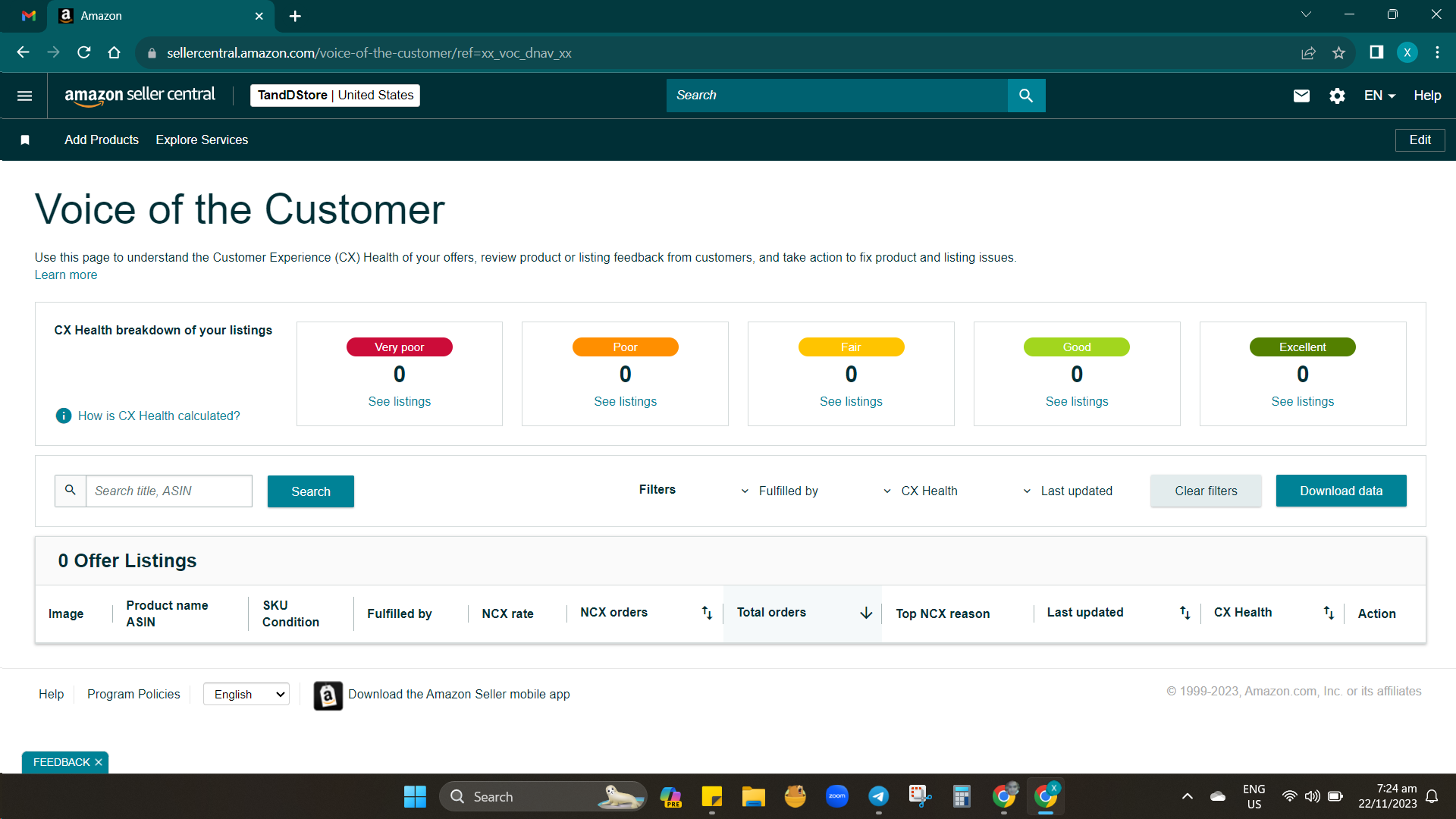Image resolution: width=1456 pixels, height=819 pixels.
Task: Open Calculator from the taskbar
Action: click(x=962, y=796)
